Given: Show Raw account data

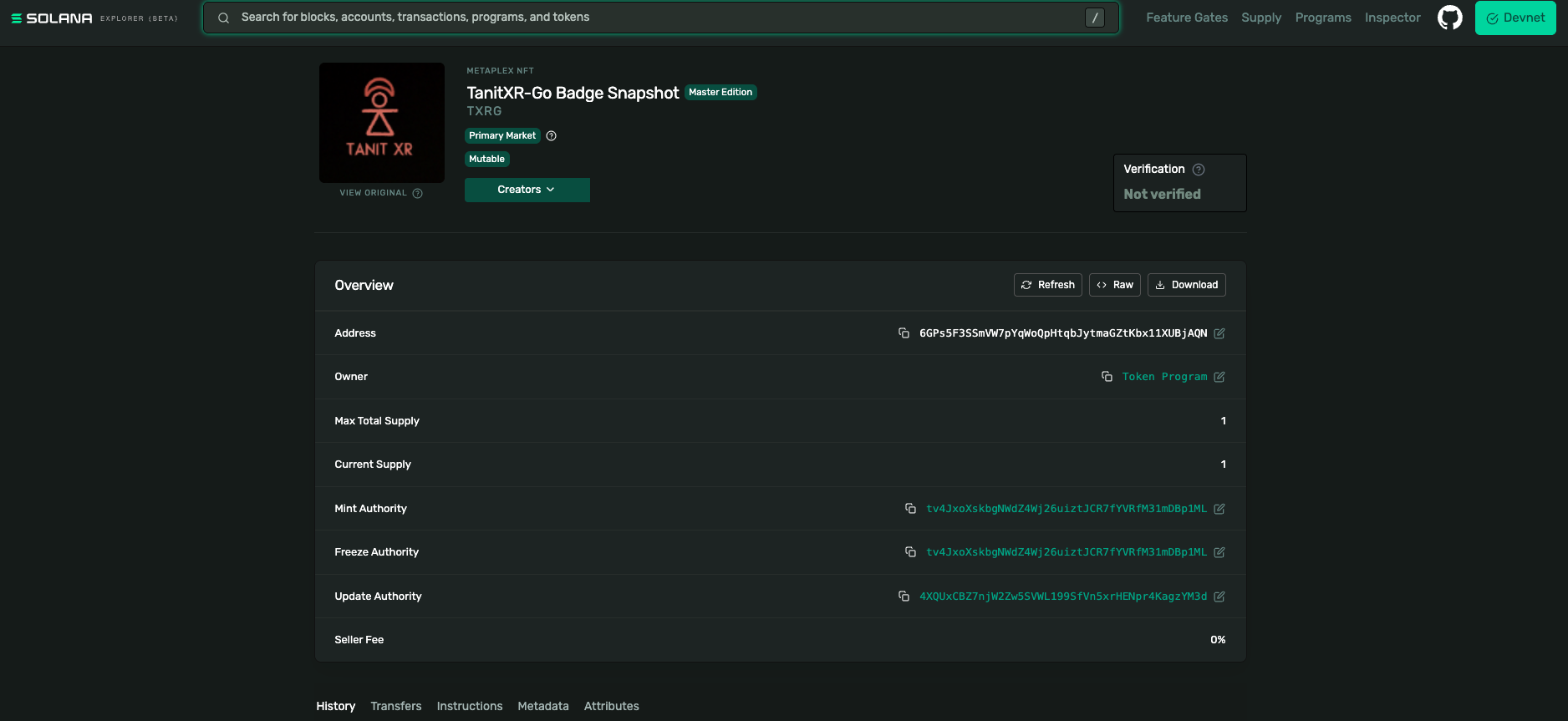Looking at the screenshot, I should coord(1115,285).
